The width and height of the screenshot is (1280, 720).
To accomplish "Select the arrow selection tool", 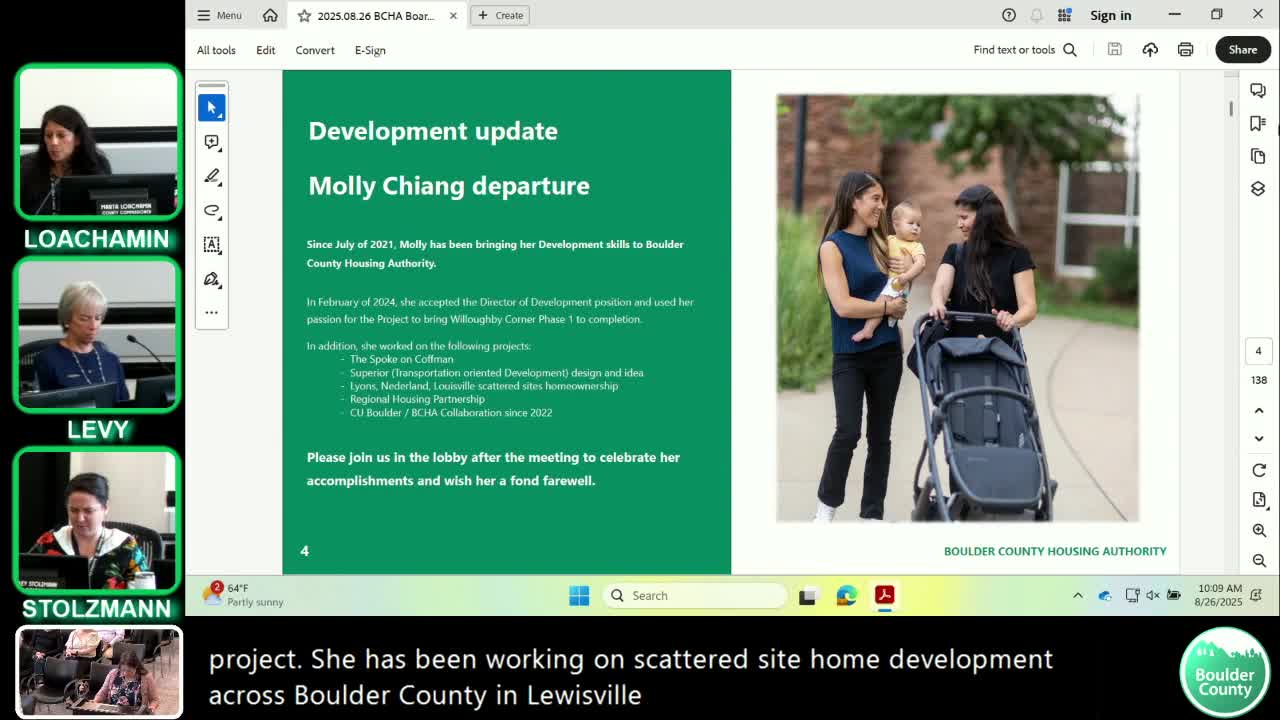I will [x=212, y=107].
